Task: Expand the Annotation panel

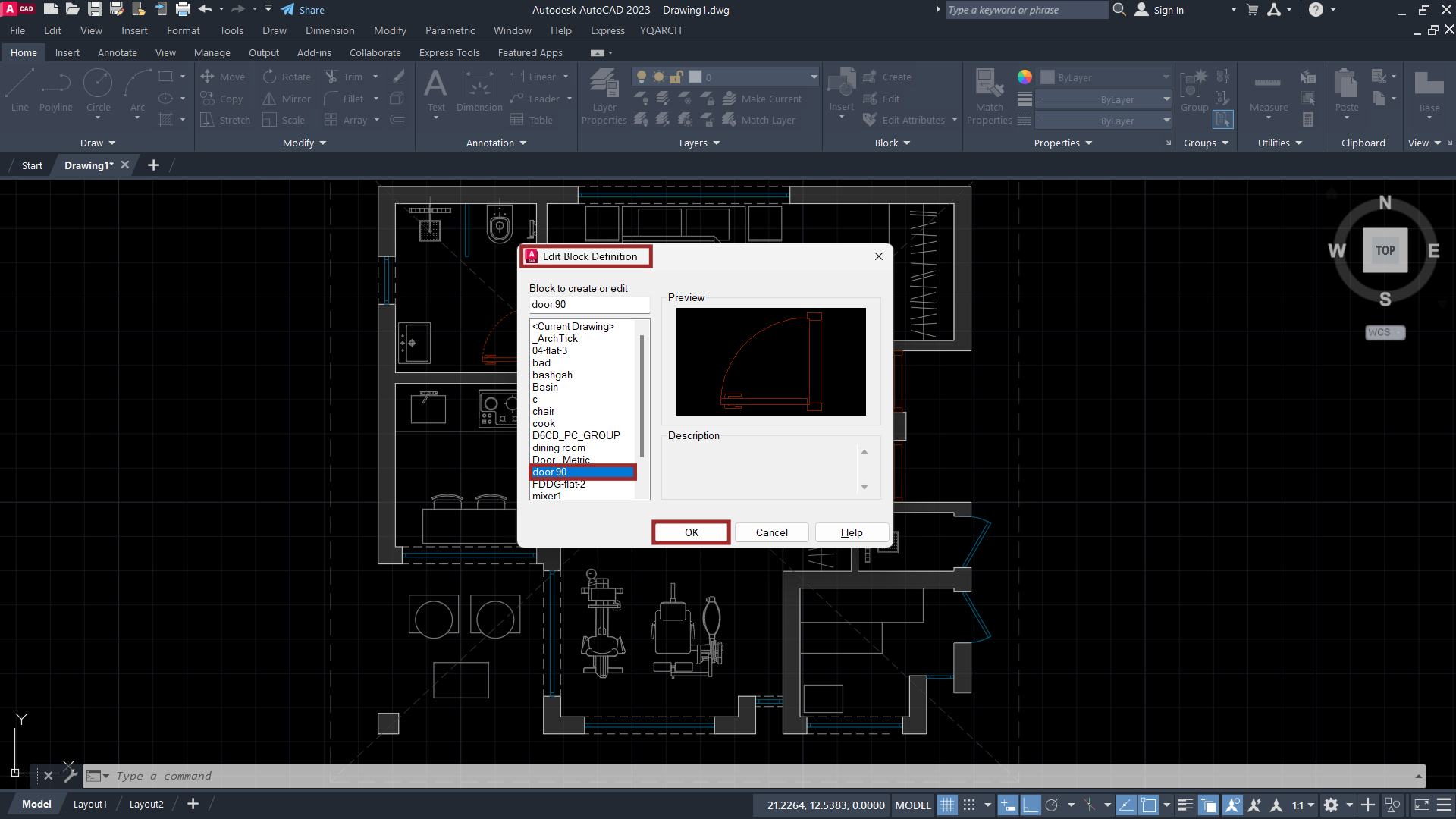Action: point(496,143)
